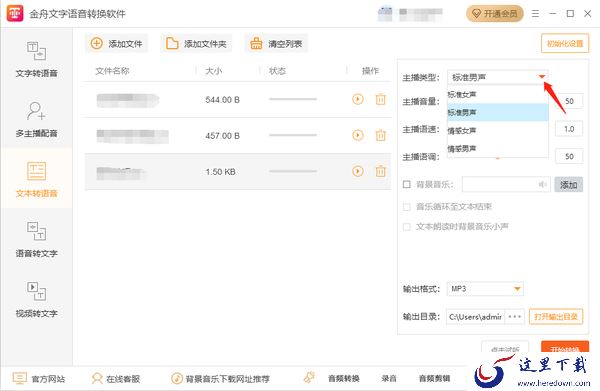Open the 语音转文字 sidebar section
Image resolution: width=600 pixels, height=391 pixels.
click(x=36, y=239)
